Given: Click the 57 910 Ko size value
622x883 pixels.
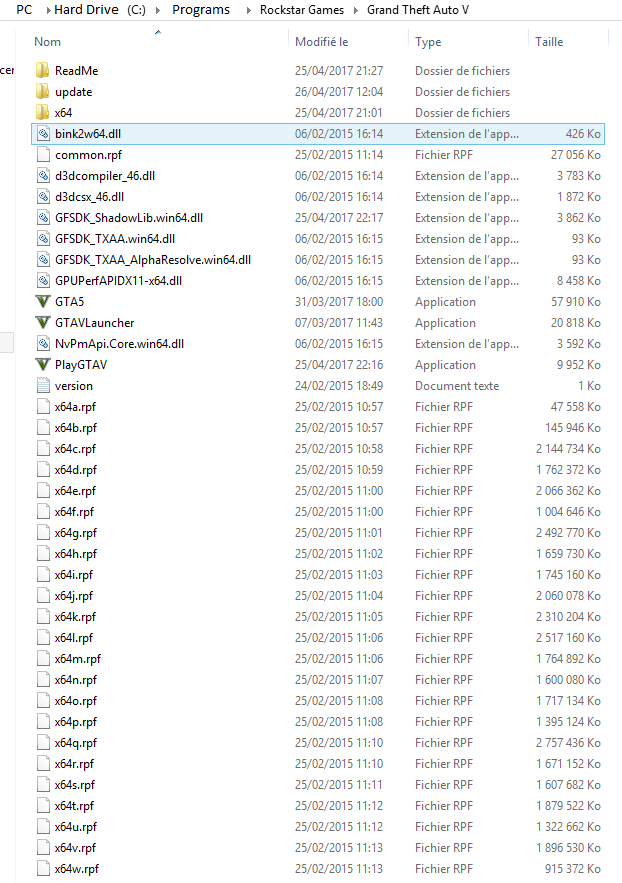Looking at the screenshot, I should [x=575, y=302].
